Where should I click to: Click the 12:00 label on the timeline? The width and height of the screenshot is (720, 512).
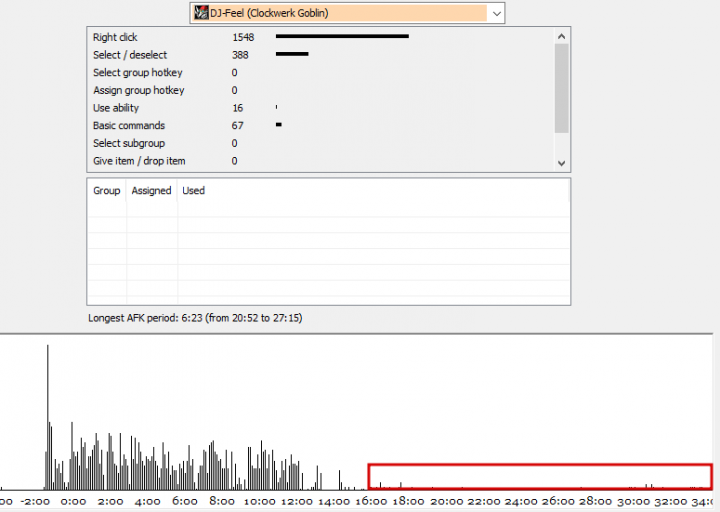pyautogui.click(x=297, y=501)
